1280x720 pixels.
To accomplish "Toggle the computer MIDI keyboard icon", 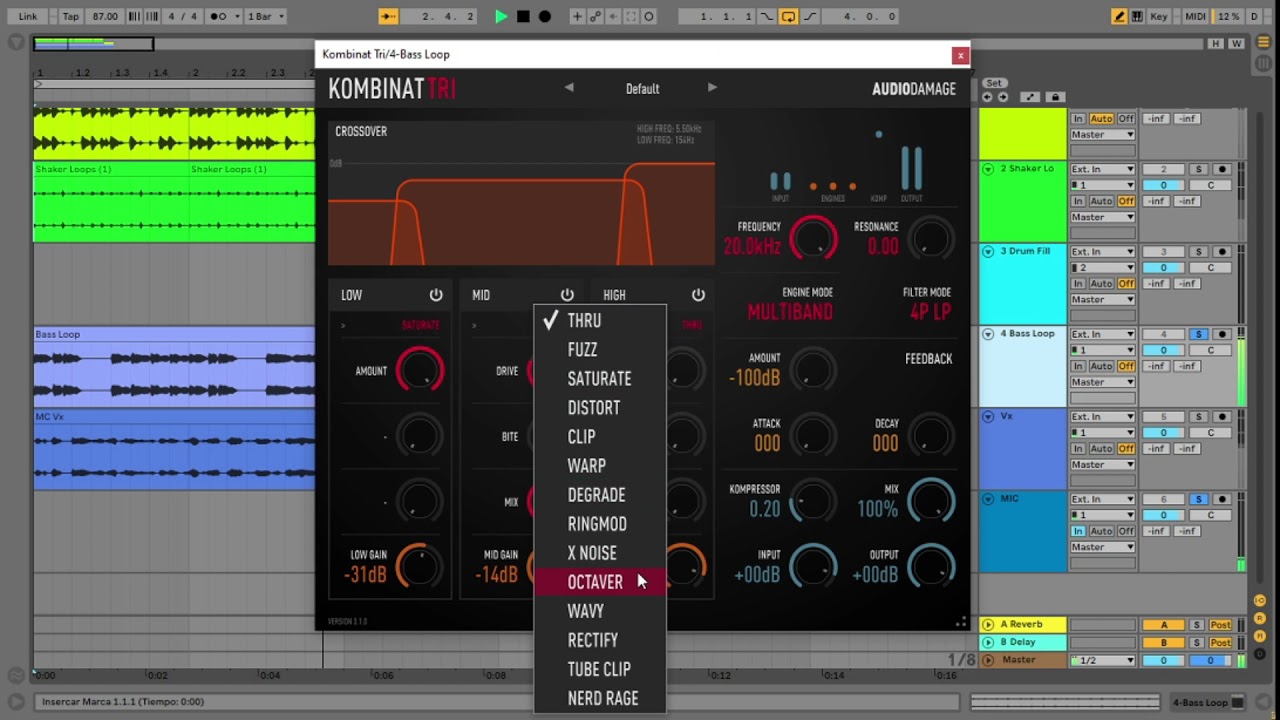I will click(x=1138, y=16).
